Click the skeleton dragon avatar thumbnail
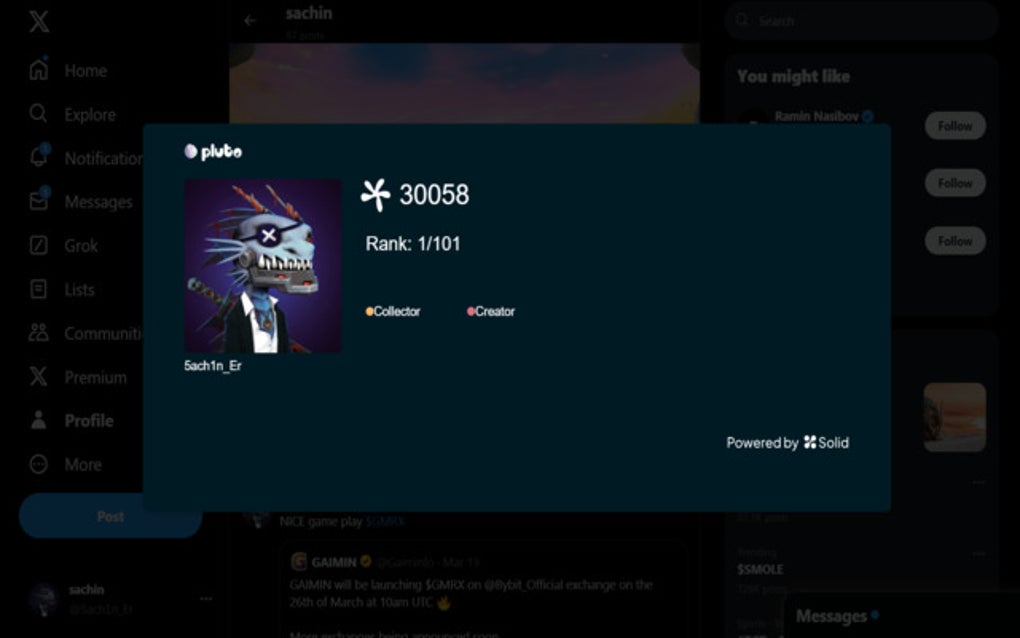The height and width of the screenshot is (638, 1020). click(x=263, y=267)
